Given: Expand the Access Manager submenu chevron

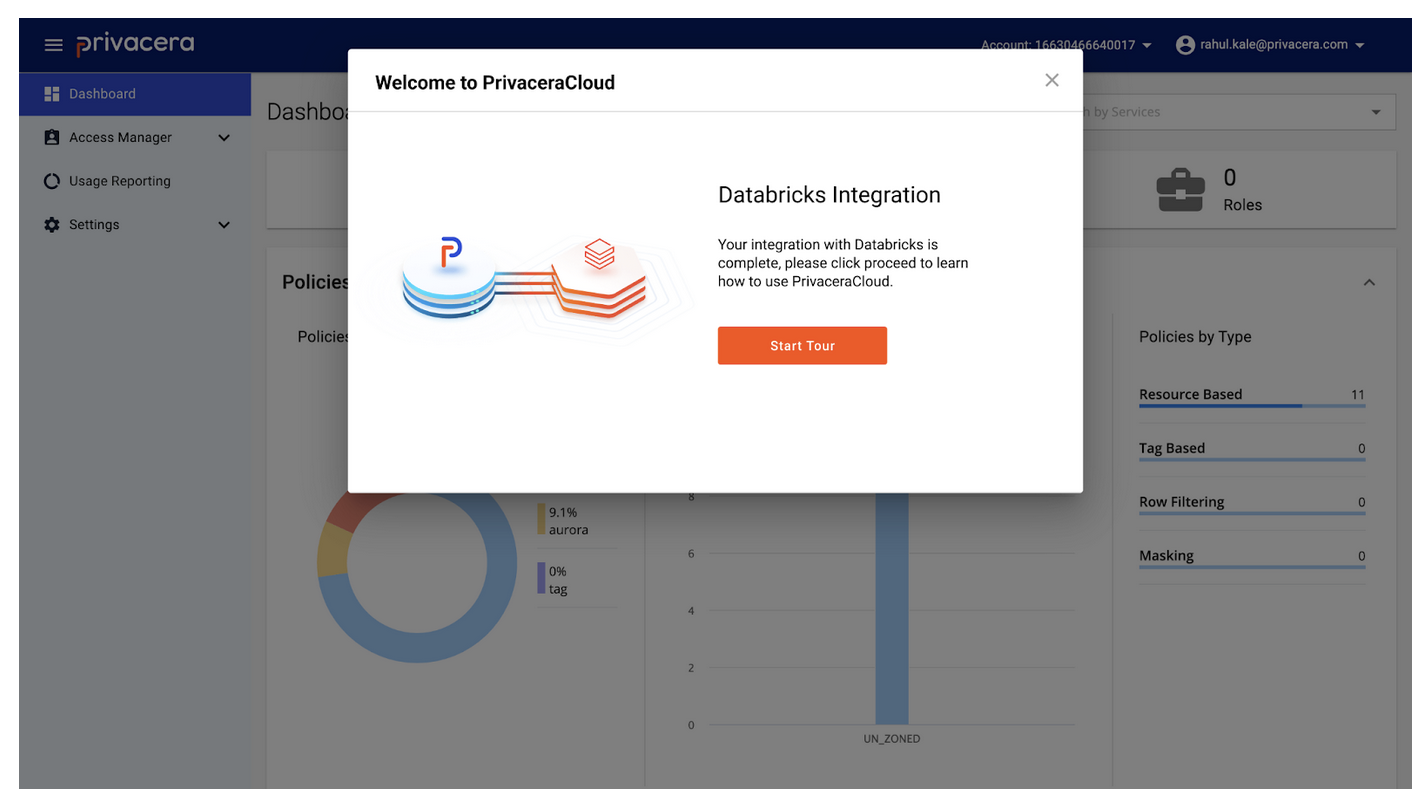Looking at the screenshot, I should pyautogui.click(x=224, y=138).
